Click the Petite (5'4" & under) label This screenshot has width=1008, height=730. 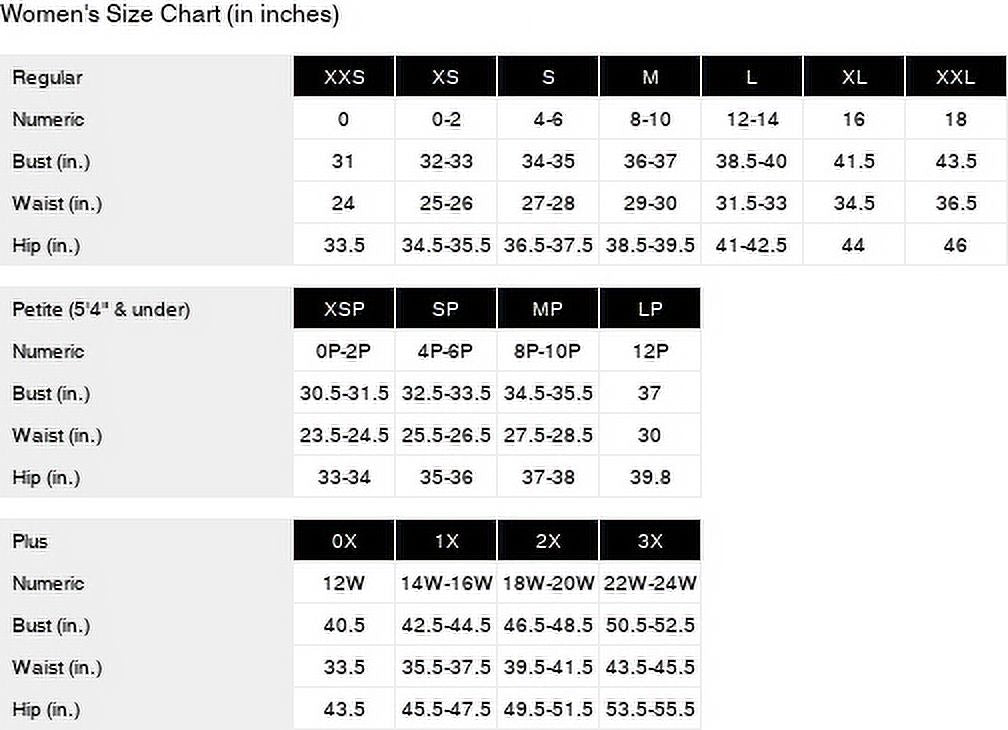tap(101, 309)
